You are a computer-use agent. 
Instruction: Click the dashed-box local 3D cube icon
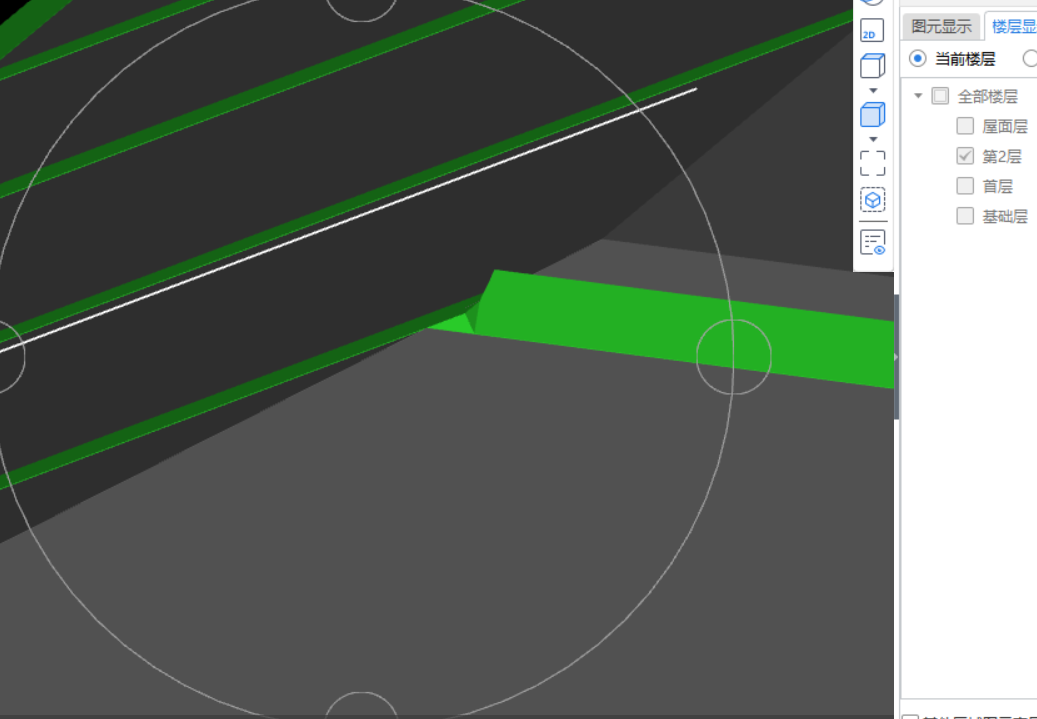click(x=872, y=199)
